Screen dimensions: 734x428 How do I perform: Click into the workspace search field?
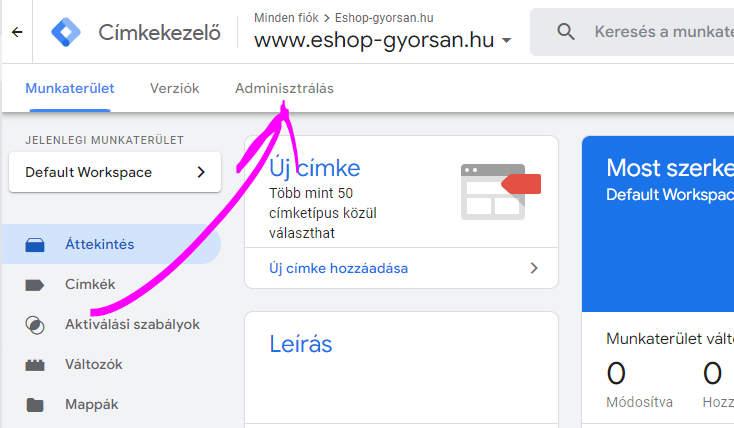click(660, 32)
